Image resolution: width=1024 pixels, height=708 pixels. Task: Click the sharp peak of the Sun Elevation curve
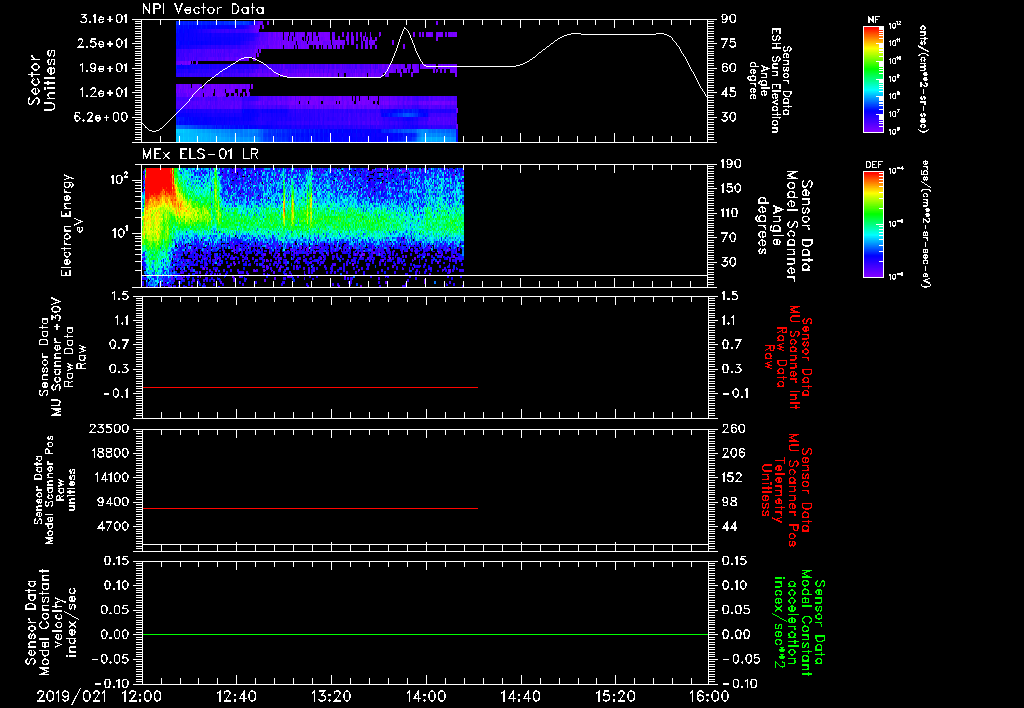click(405, 28)
